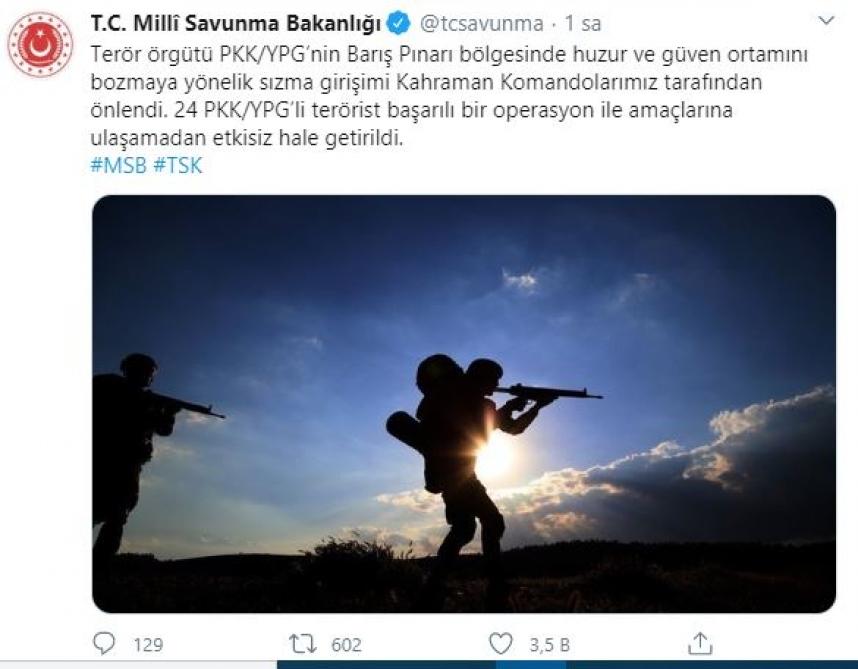
Task: Open the soldier silhouette photo
Action: pyautogui.click(x=464, y=404)
